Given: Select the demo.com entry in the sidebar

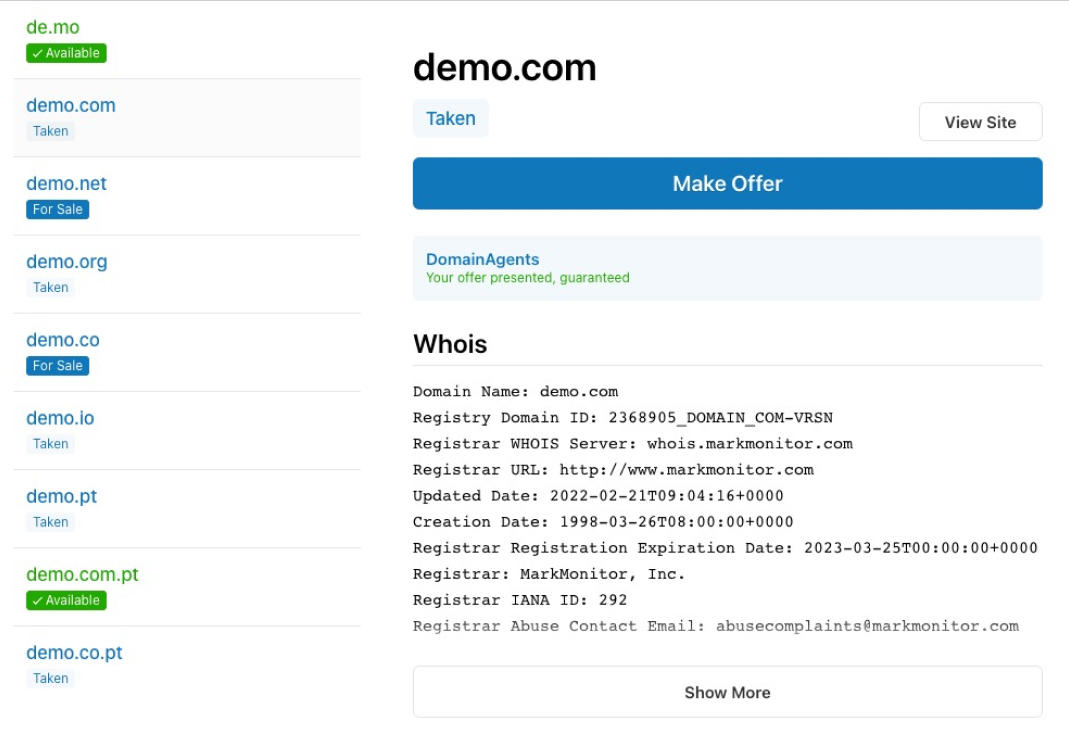Looking at the screenshot, I should 69,104.
